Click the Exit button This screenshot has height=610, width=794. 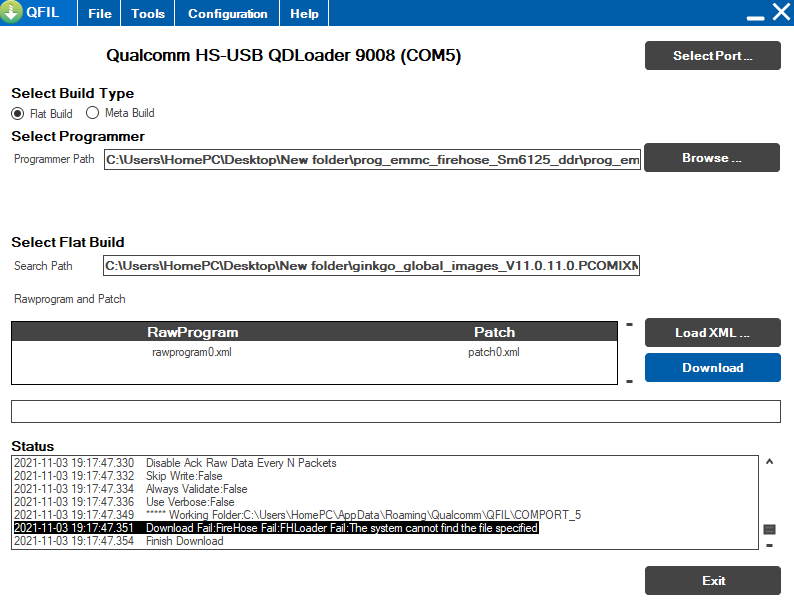coord(712,581)
